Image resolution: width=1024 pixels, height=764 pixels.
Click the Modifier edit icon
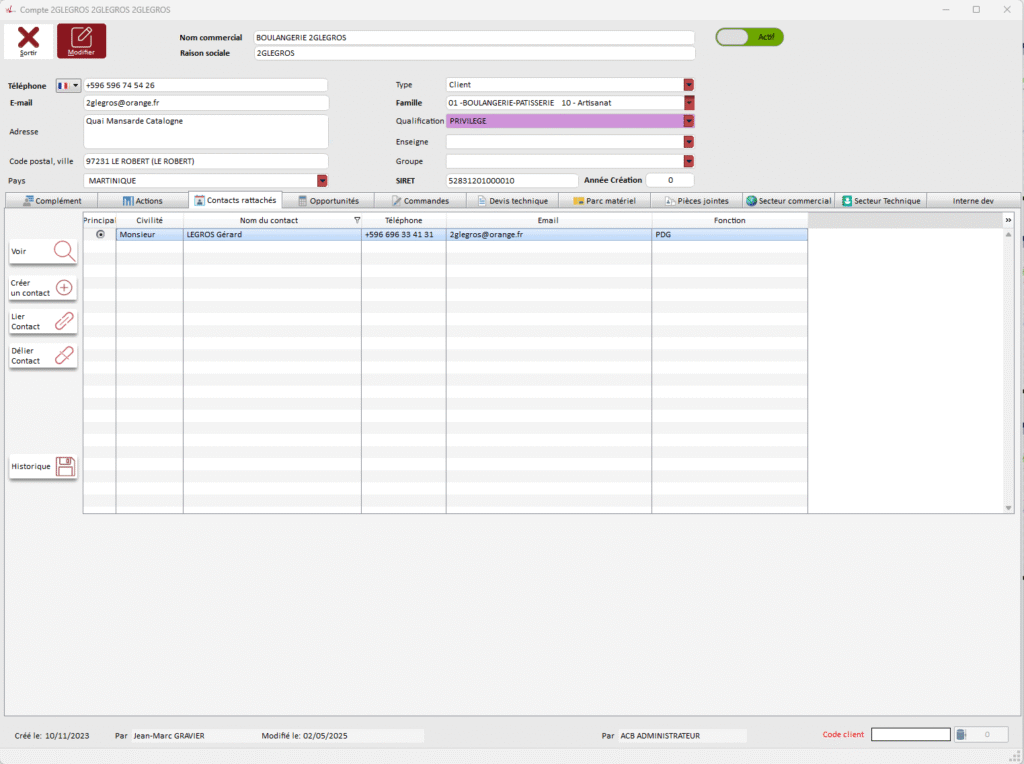pyautogui.click(x=81, y=40)
